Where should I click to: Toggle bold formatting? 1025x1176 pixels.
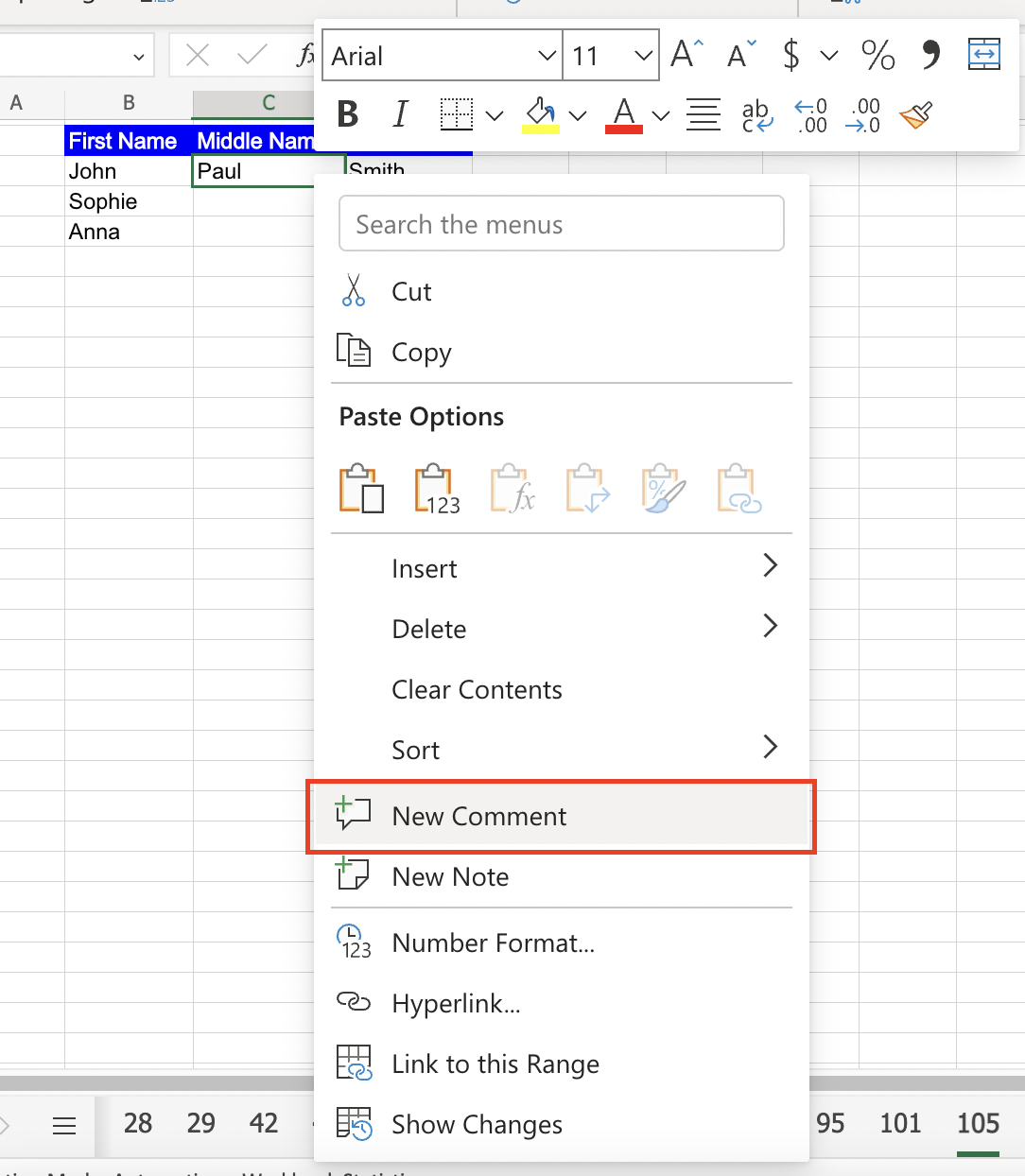tap(347, 114)
